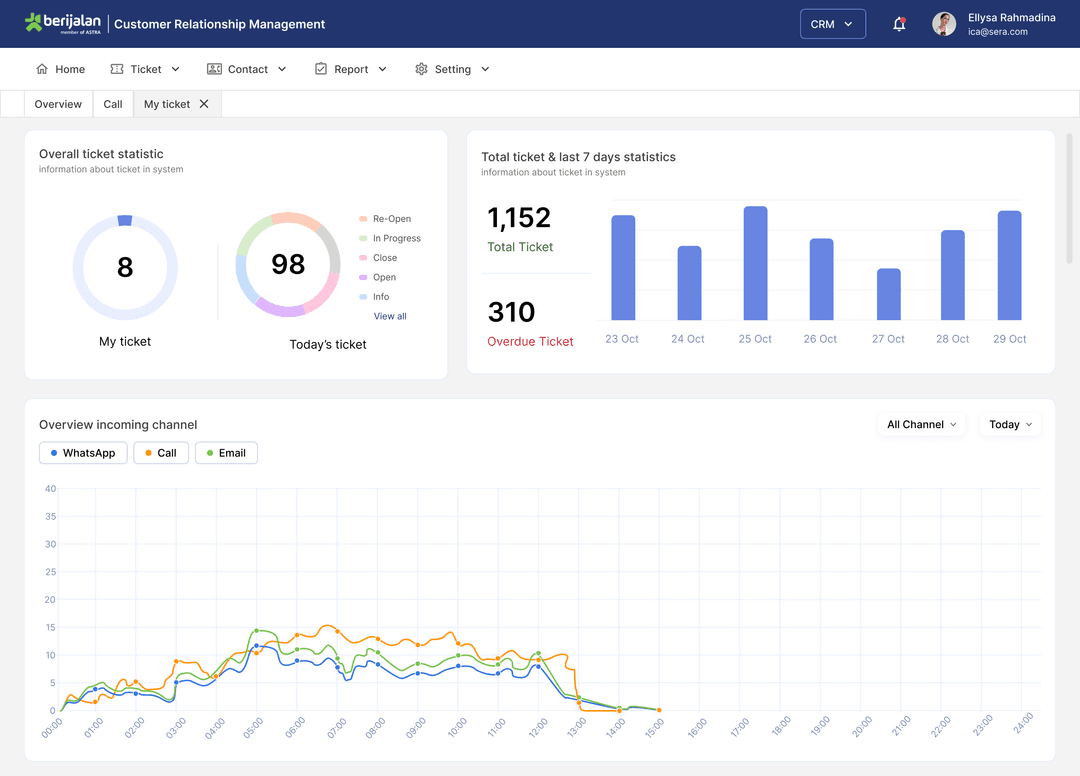Screen dimensions: 1080x776
Task: Click the notification bell icon
Action: pos(899,24)
